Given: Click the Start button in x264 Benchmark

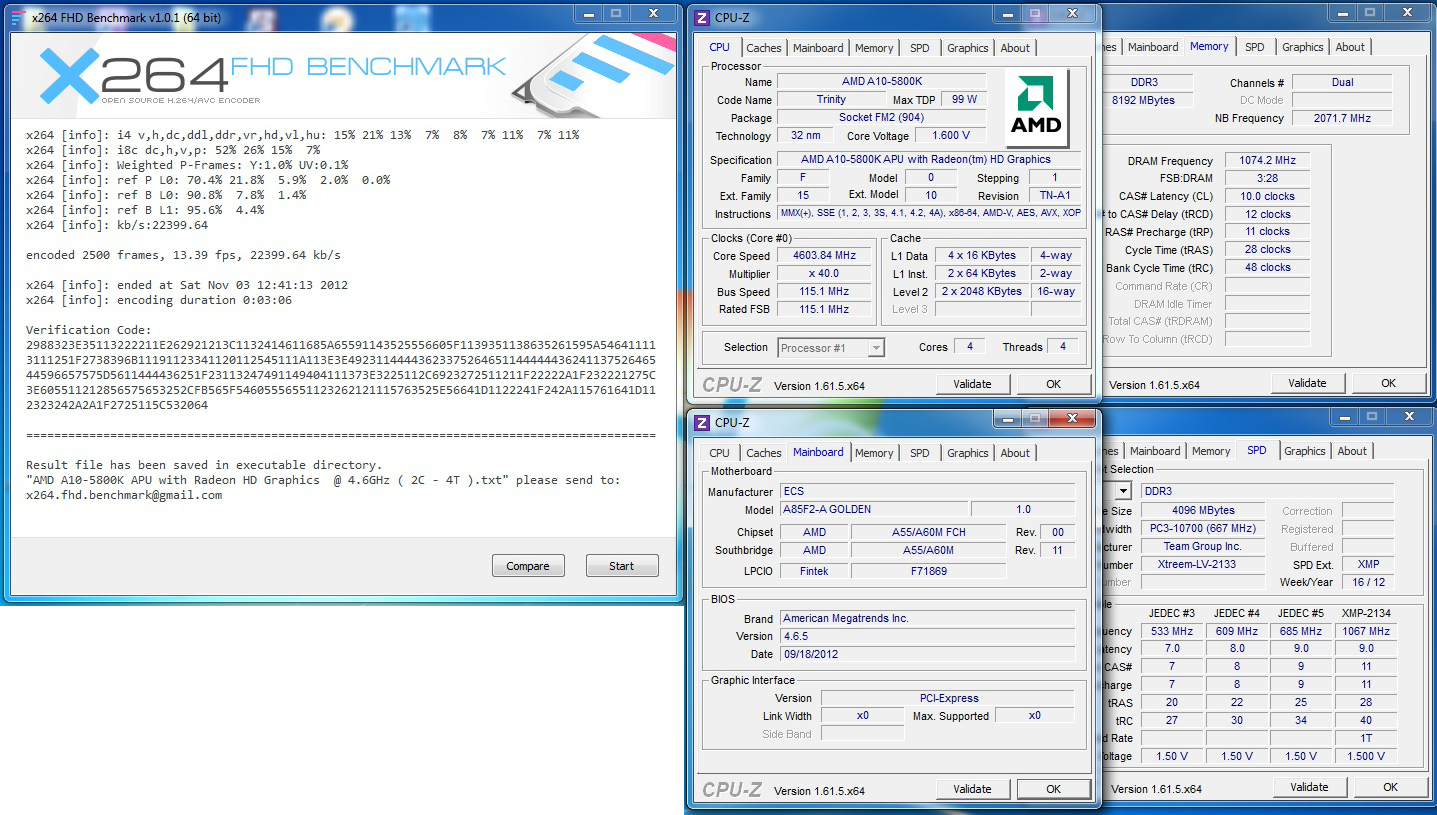Looking at the screenshot, I should pos(622,566).
